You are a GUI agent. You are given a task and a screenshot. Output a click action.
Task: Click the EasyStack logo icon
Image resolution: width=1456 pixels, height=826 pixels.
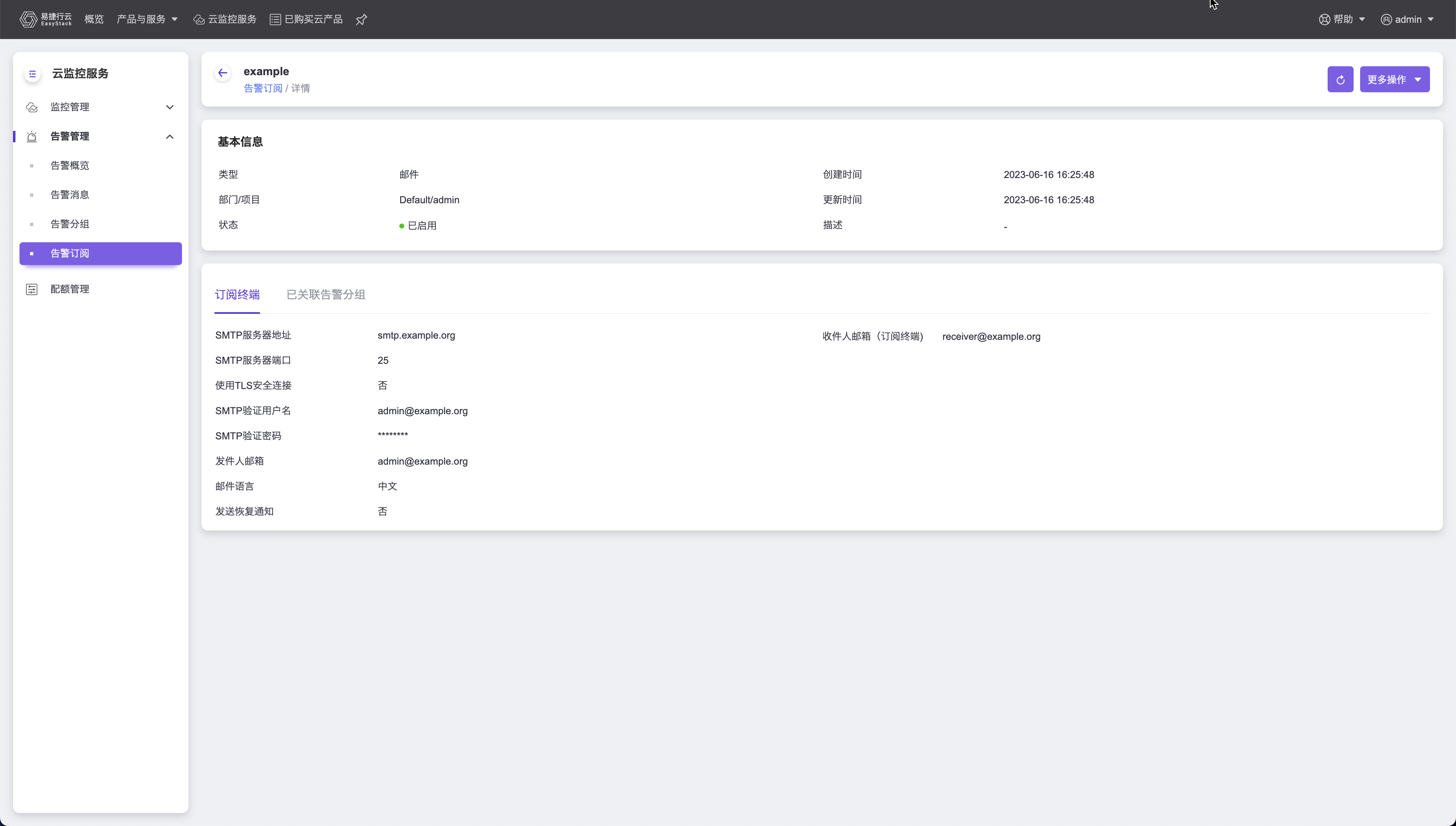[28, 19]
